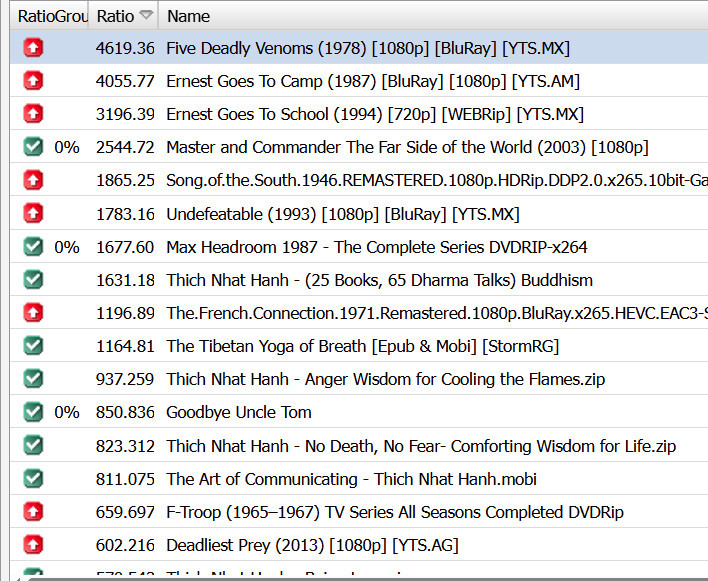Click ratio value 1196.89

(x=125, y=313)
